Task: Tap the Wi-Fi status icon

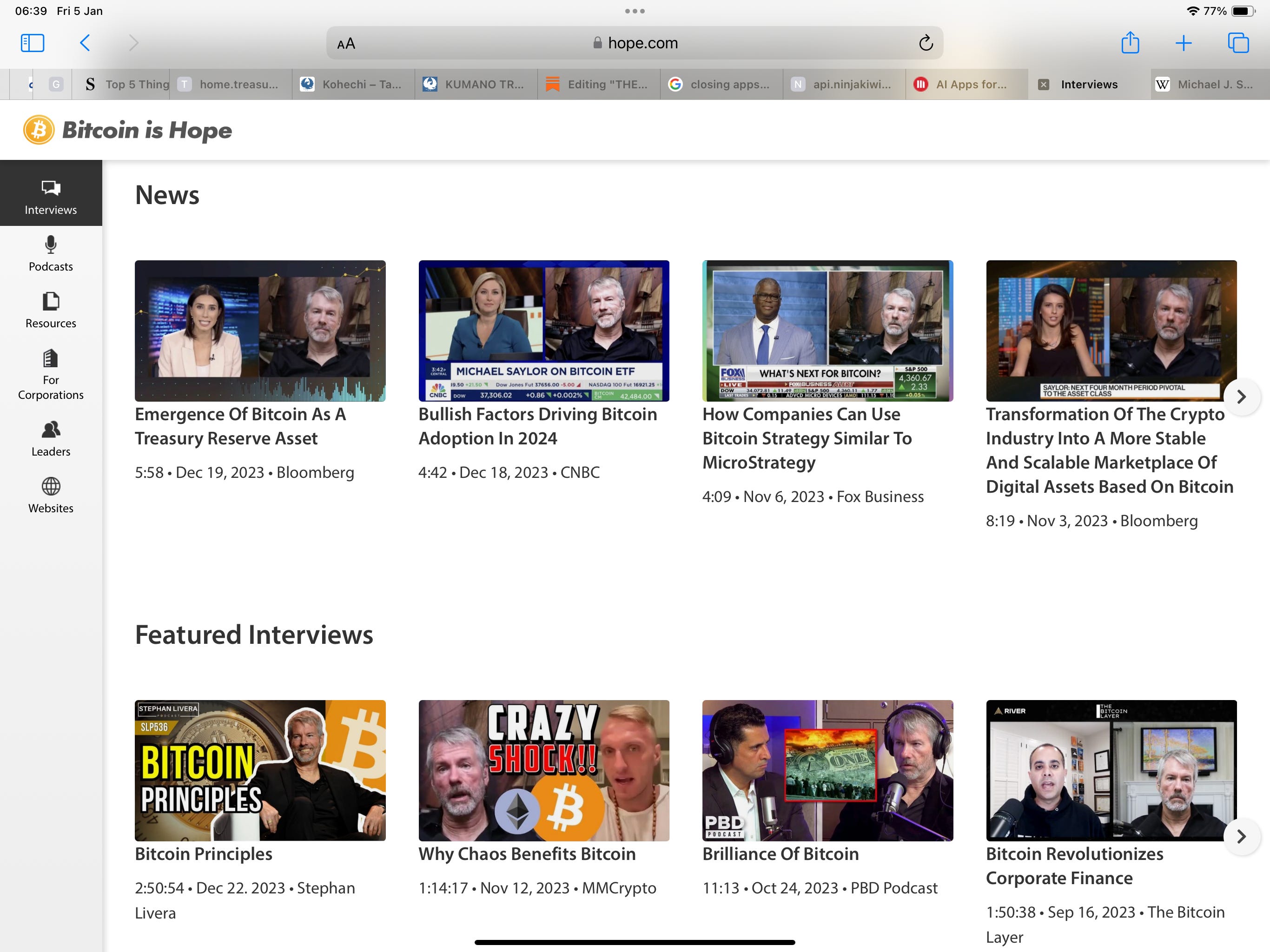Action: 1192,11
